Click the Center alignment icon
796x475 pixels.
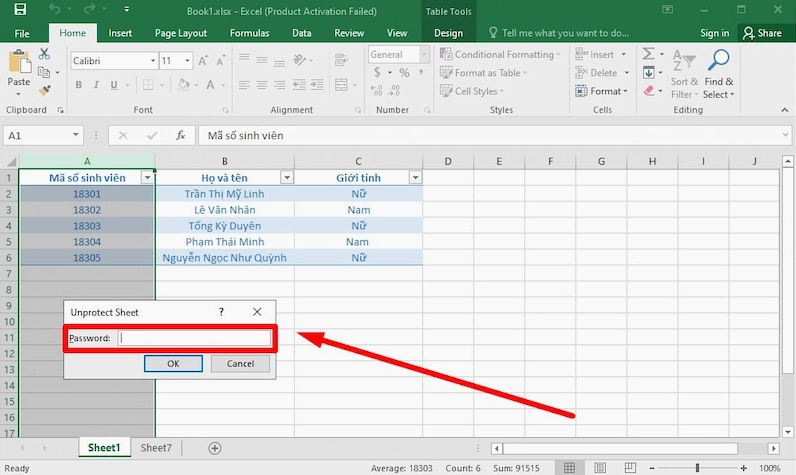[262, 85]
